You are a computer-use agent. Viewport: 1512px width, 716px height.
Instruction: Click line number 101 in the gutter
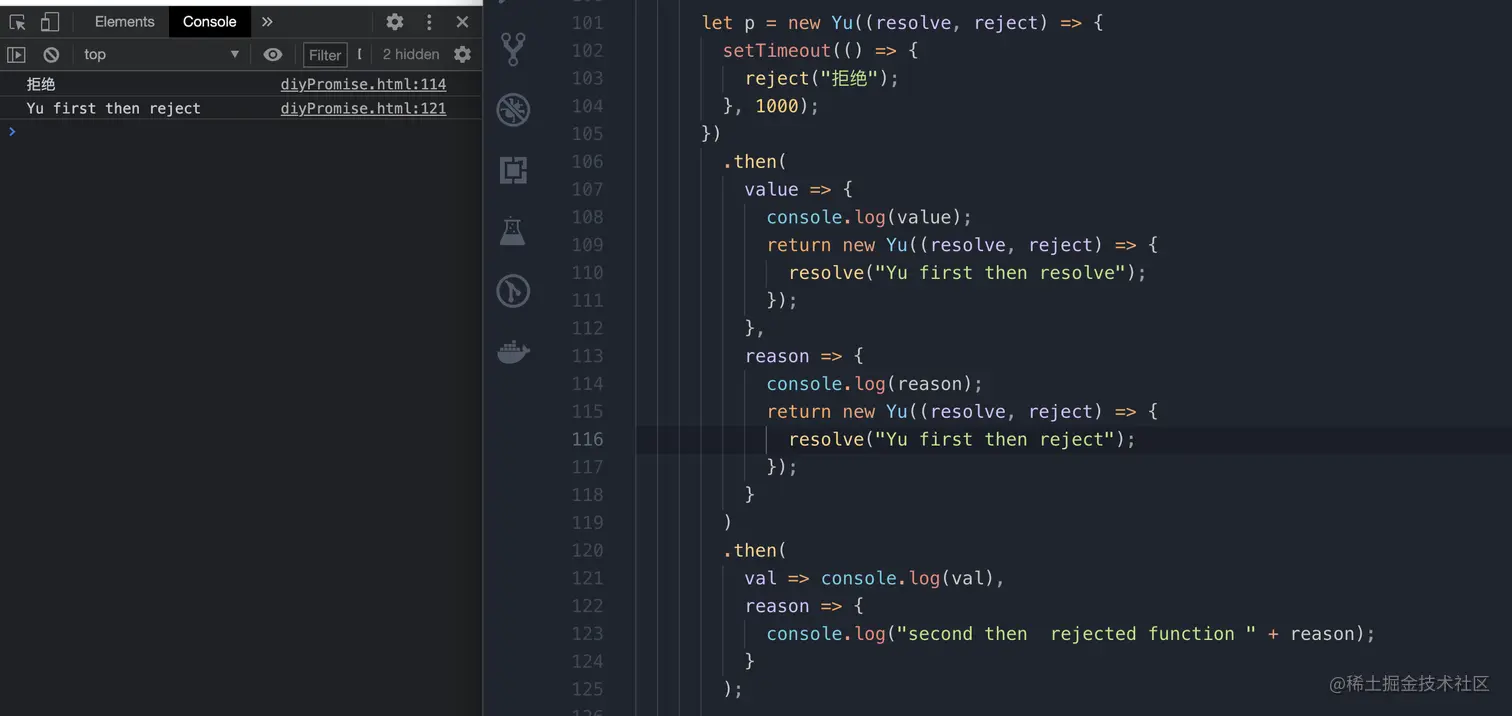tap(587, 22)
